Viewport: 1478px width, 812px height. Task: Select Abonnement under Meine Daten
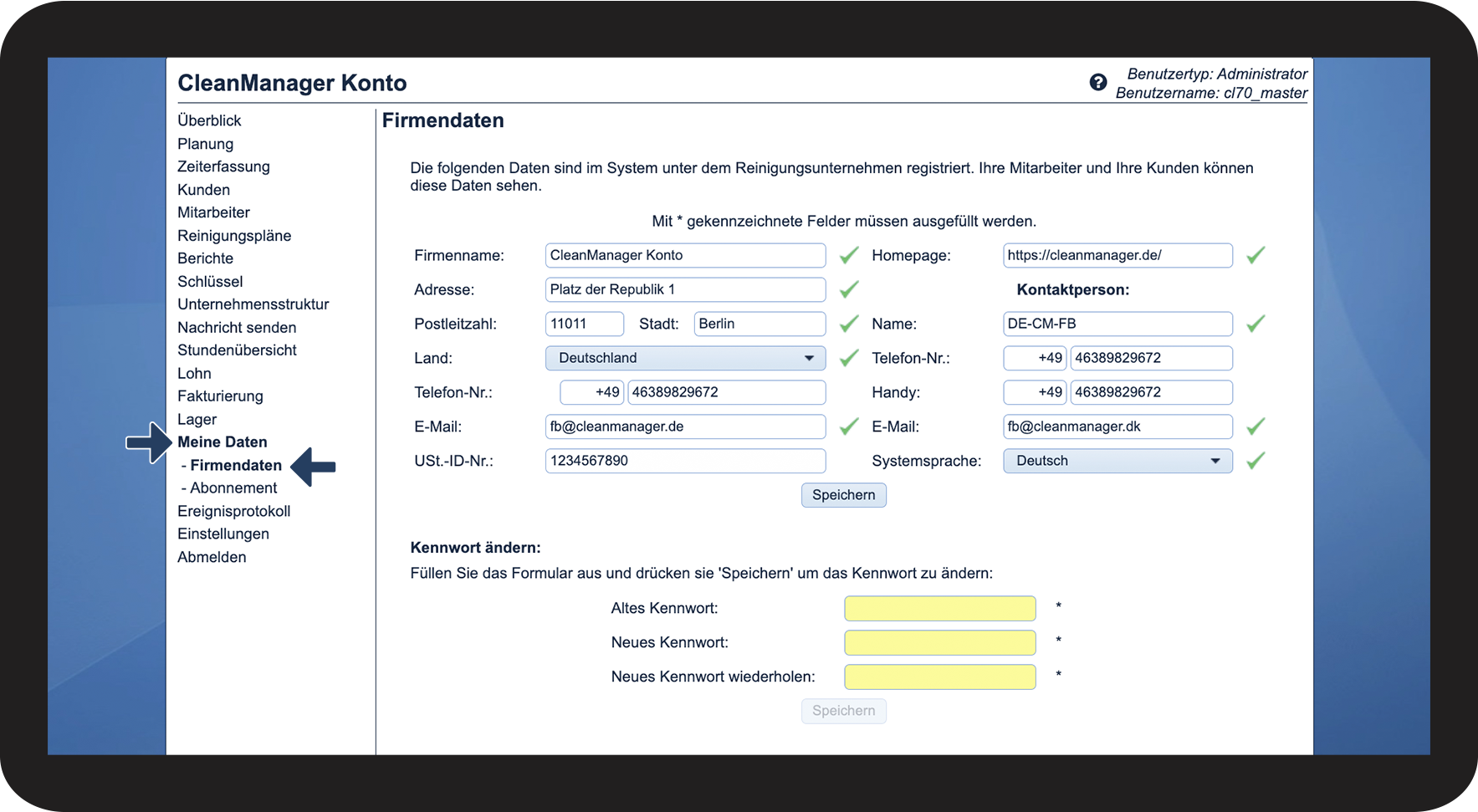[x=233, y=488]
